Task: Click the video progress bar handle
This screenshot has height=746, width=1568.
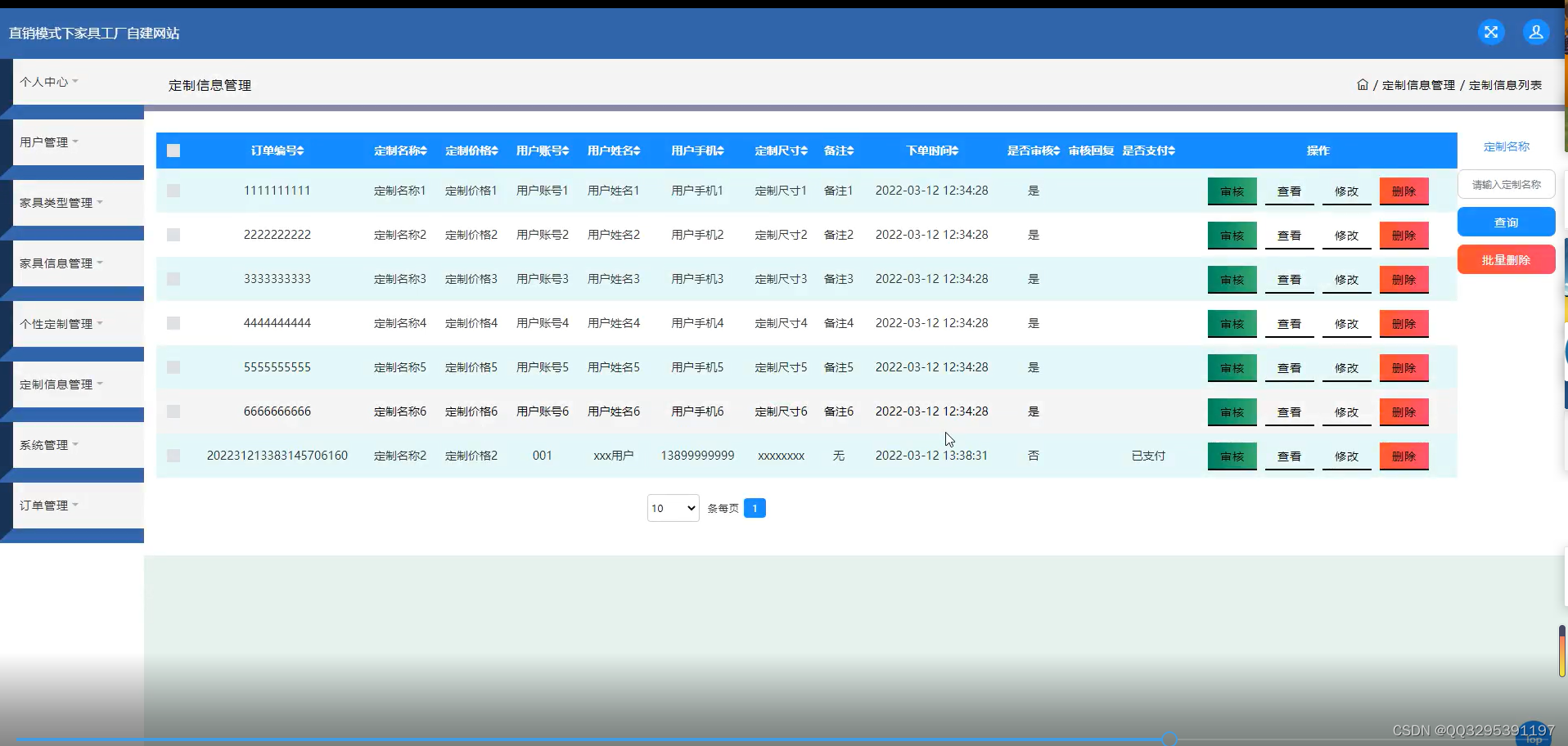Action: point(1169,739)
